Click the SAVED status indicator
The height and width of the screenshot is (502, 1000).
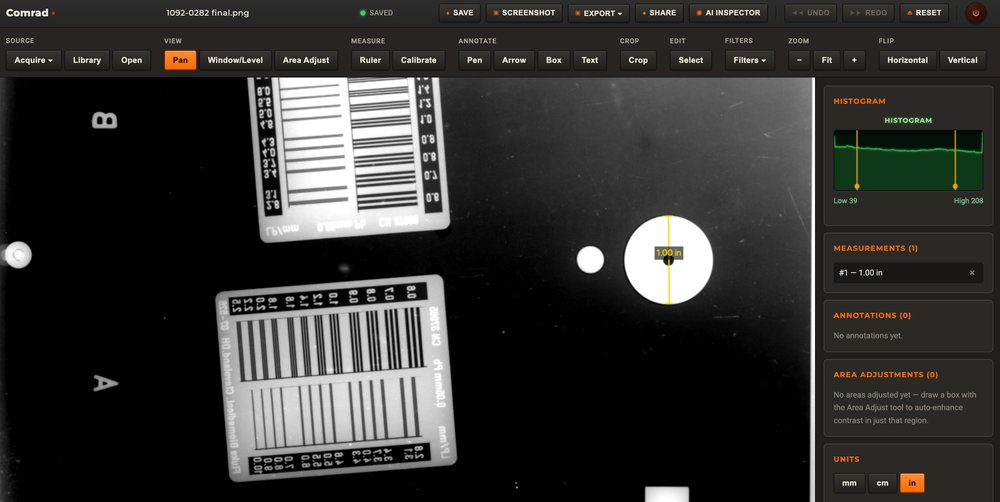point(376,13)
